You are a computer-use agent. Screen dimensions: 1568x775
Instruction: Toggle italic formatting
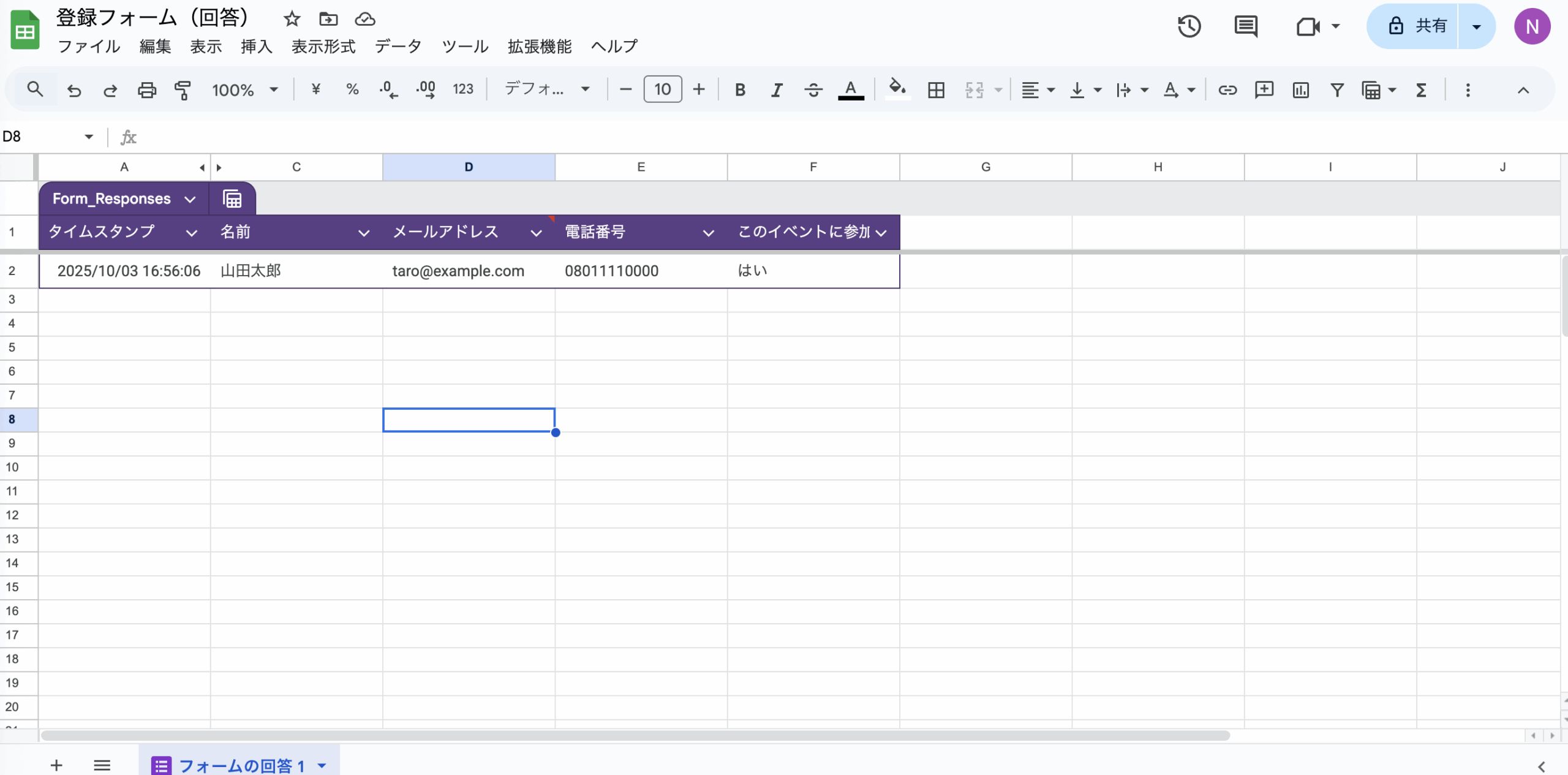pyautogui.click(x=777, y=90)
